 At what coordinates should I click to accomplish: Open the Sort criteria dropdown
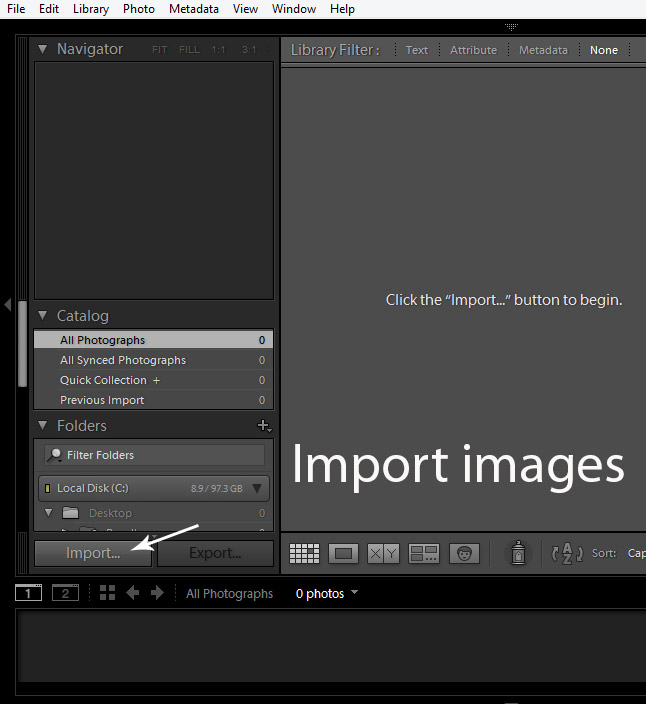coord(636,553)
